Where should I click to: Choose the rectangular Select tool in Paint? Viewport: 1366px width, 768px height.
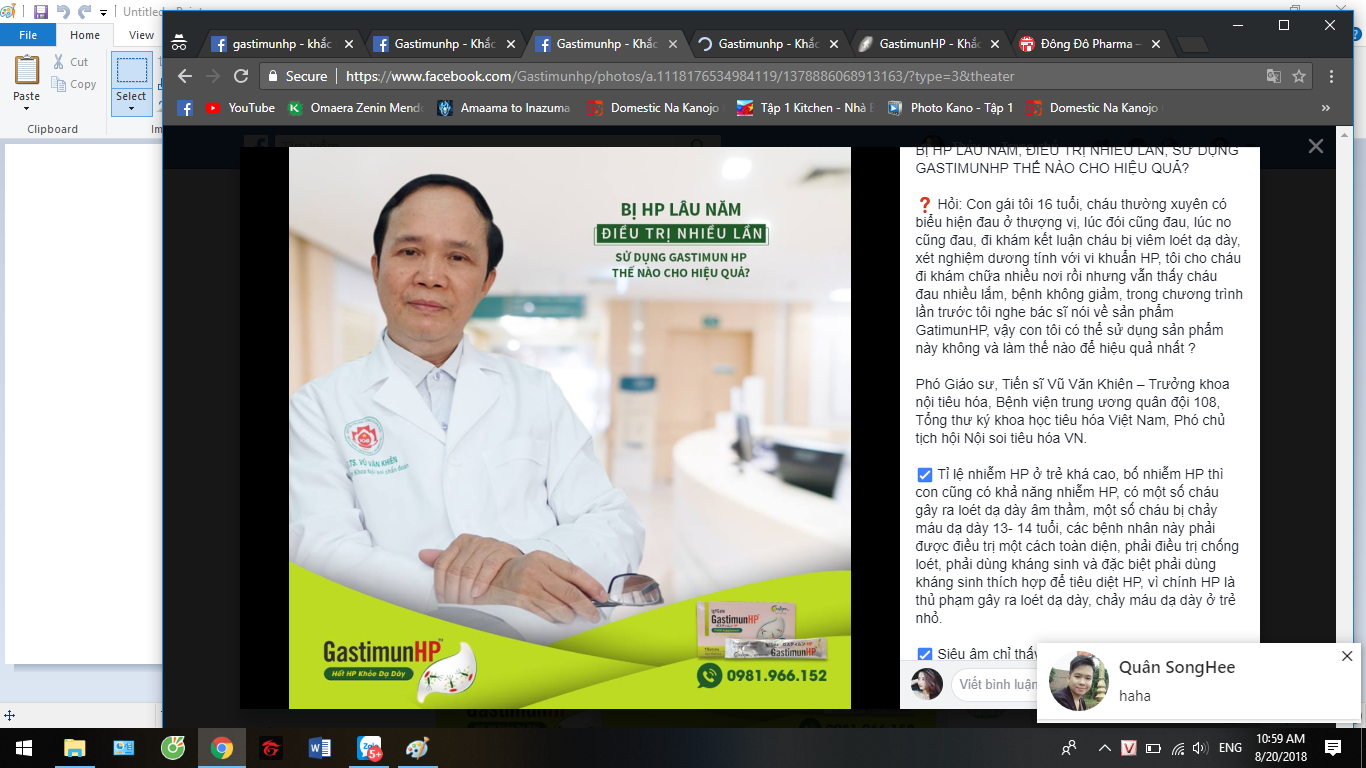[x=131, y=70]
